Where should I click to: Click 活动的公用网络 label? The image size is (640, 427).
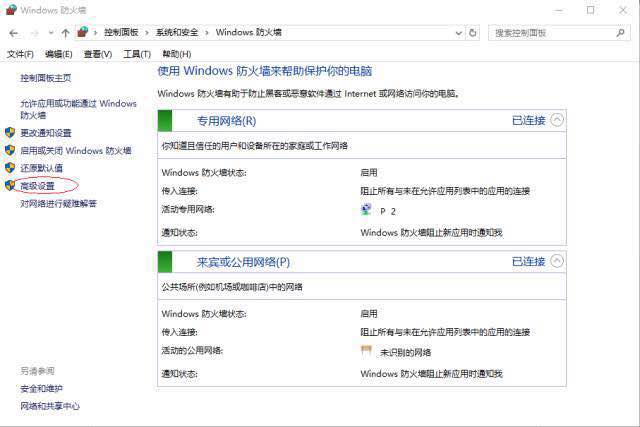192,351
